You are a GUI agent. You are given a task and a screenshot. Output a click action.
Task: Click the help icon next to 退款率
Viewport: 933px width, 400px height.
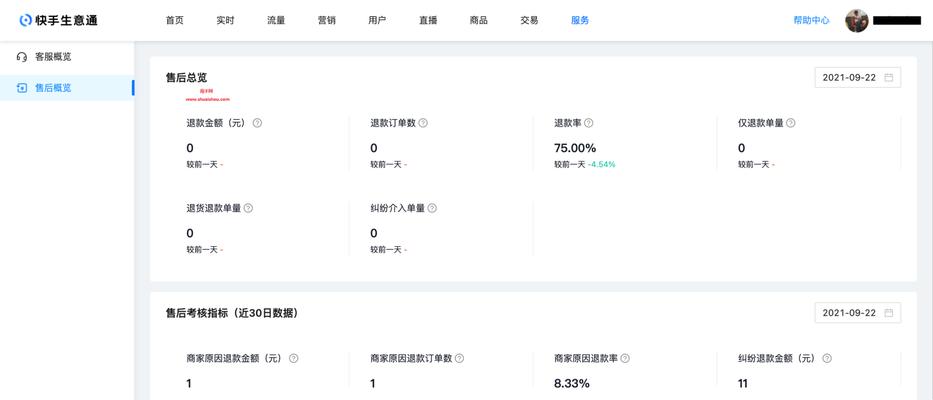coord(588,123)
